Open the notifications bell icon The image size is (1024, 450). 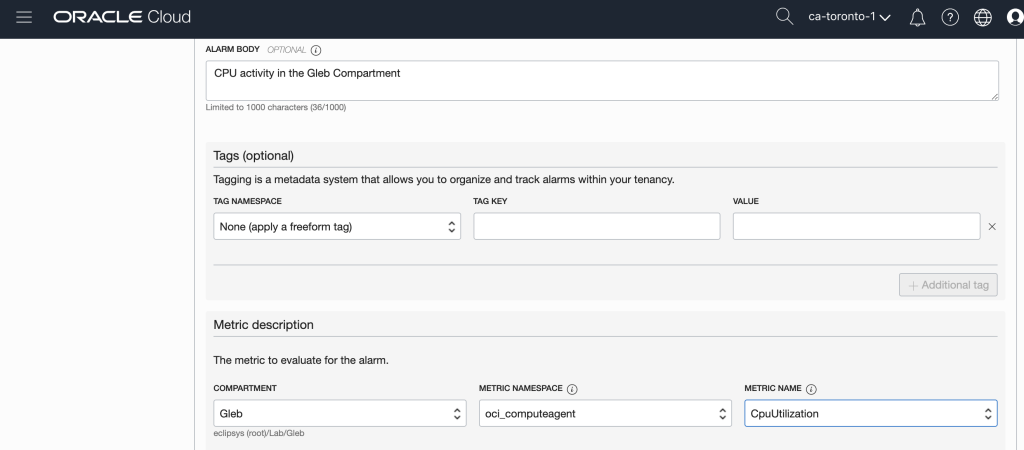[917, 18]
